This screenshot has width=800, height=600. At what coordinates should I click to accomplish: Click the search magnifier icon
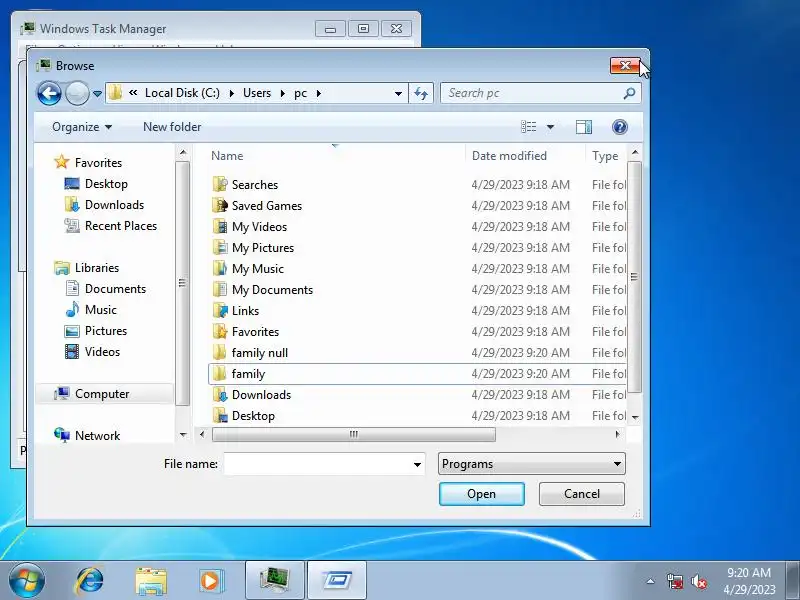630,93
